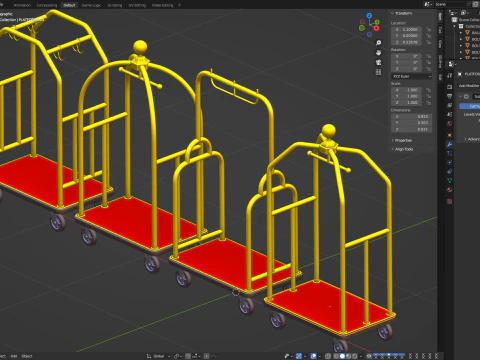480x360 pixels.
Task: Open the XYZ Euler rotation mode dropdown
Action: tap(412, 76)
